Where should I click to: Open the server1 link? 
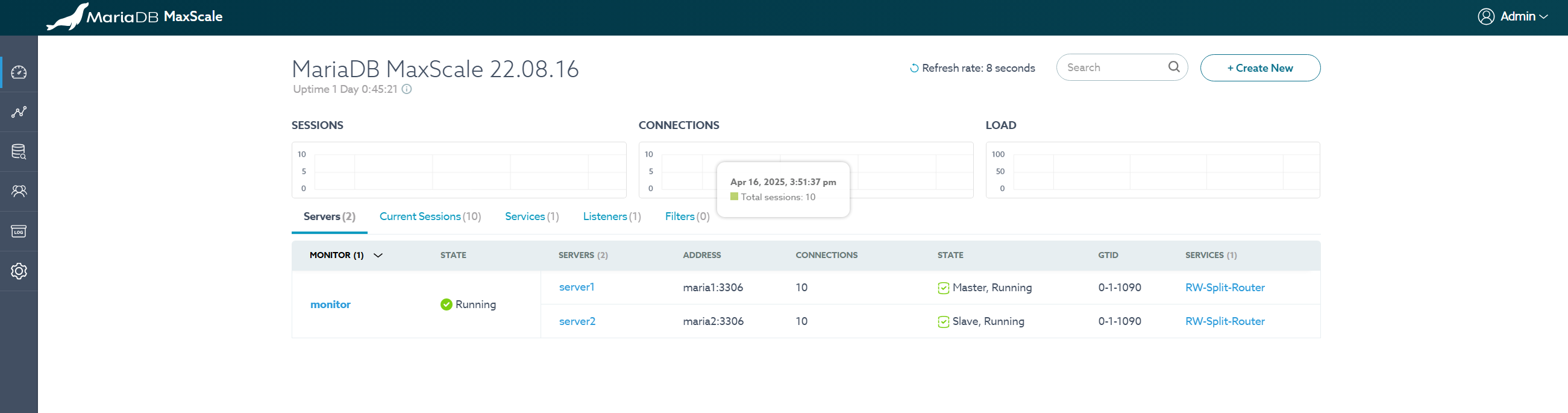[x=577, y=287]
